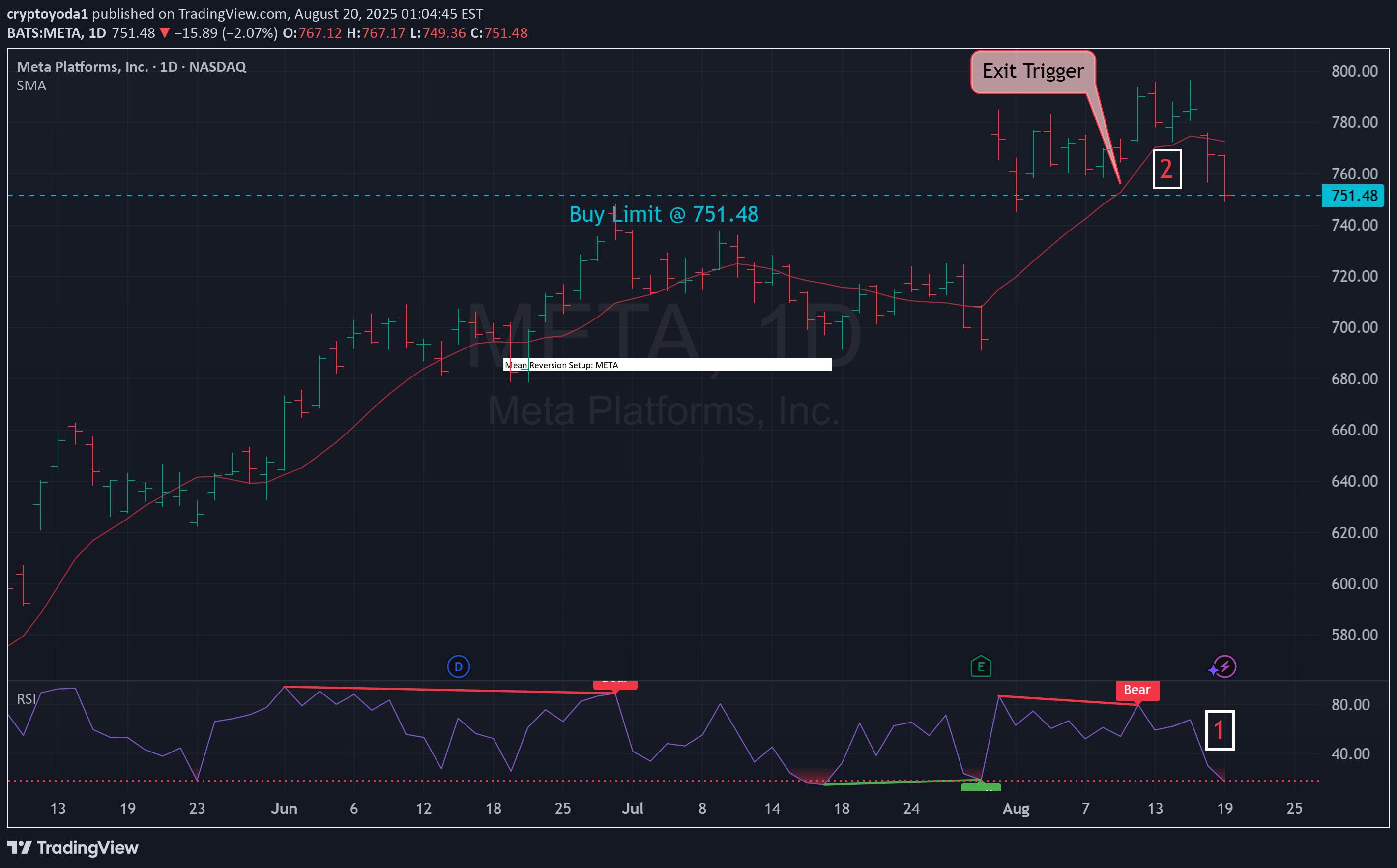Click the blue dividend D marker
The height and width of the screenshot is (868, 1397).
tap(458, 666)
